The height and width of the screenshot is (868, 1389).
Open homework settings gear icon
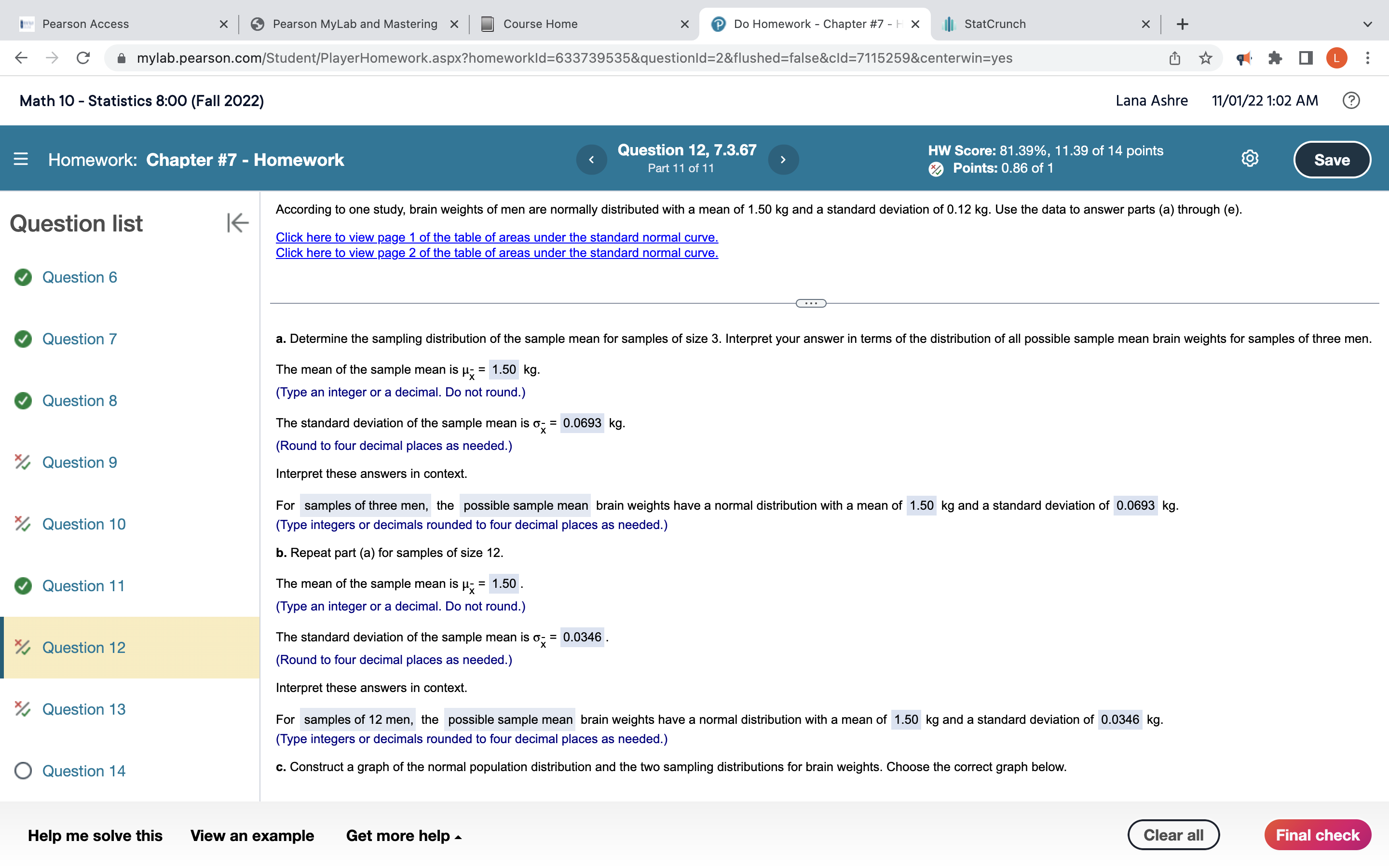(x=1250, y=159)
